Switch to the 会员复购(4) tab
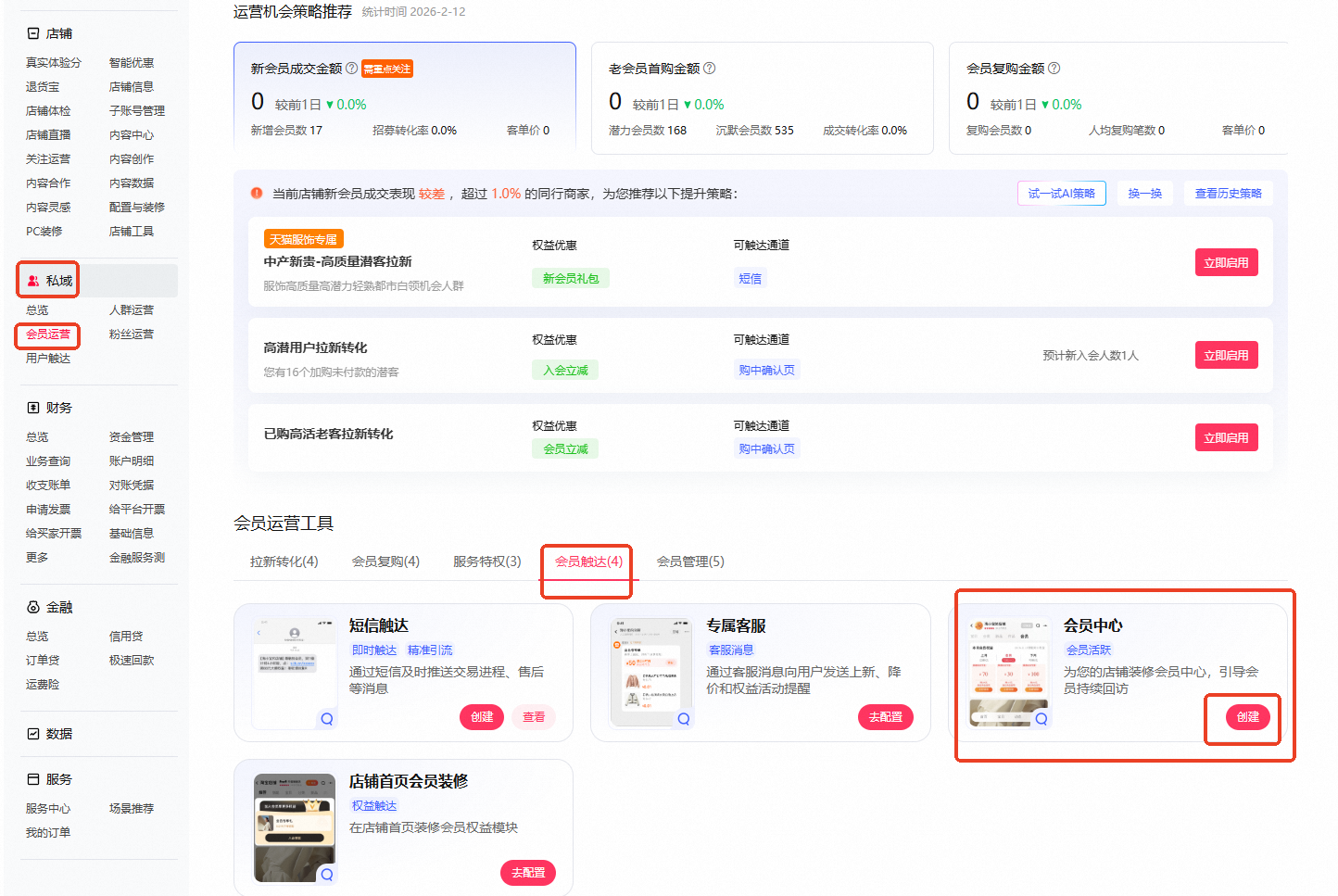The image size is (1338, 896). click(x=385, y=562)
